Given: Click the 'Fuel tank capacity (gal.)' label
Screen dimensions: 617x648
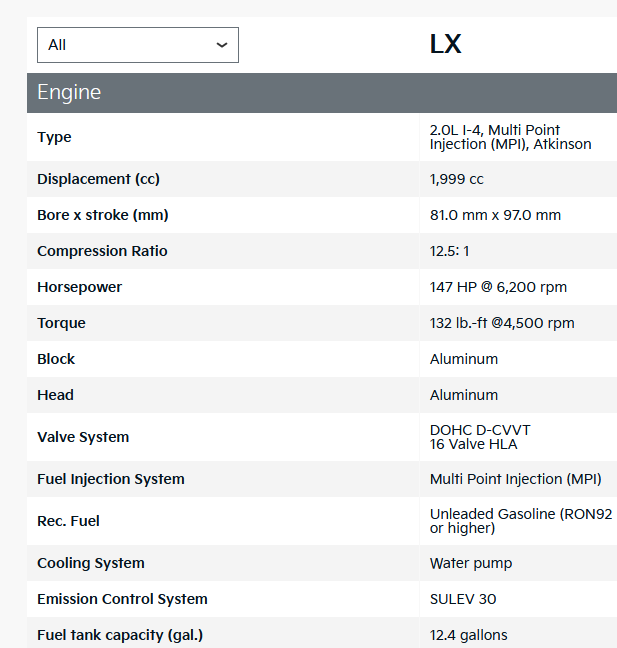Looking at the screenshot, I should click(x=120, y=635).
